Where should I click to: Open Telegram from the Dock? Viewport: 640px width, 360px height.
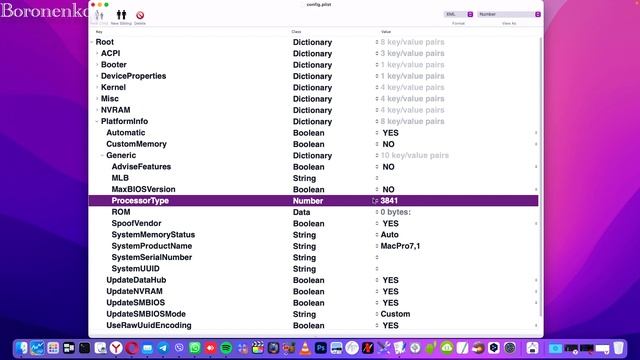point(163,348)
